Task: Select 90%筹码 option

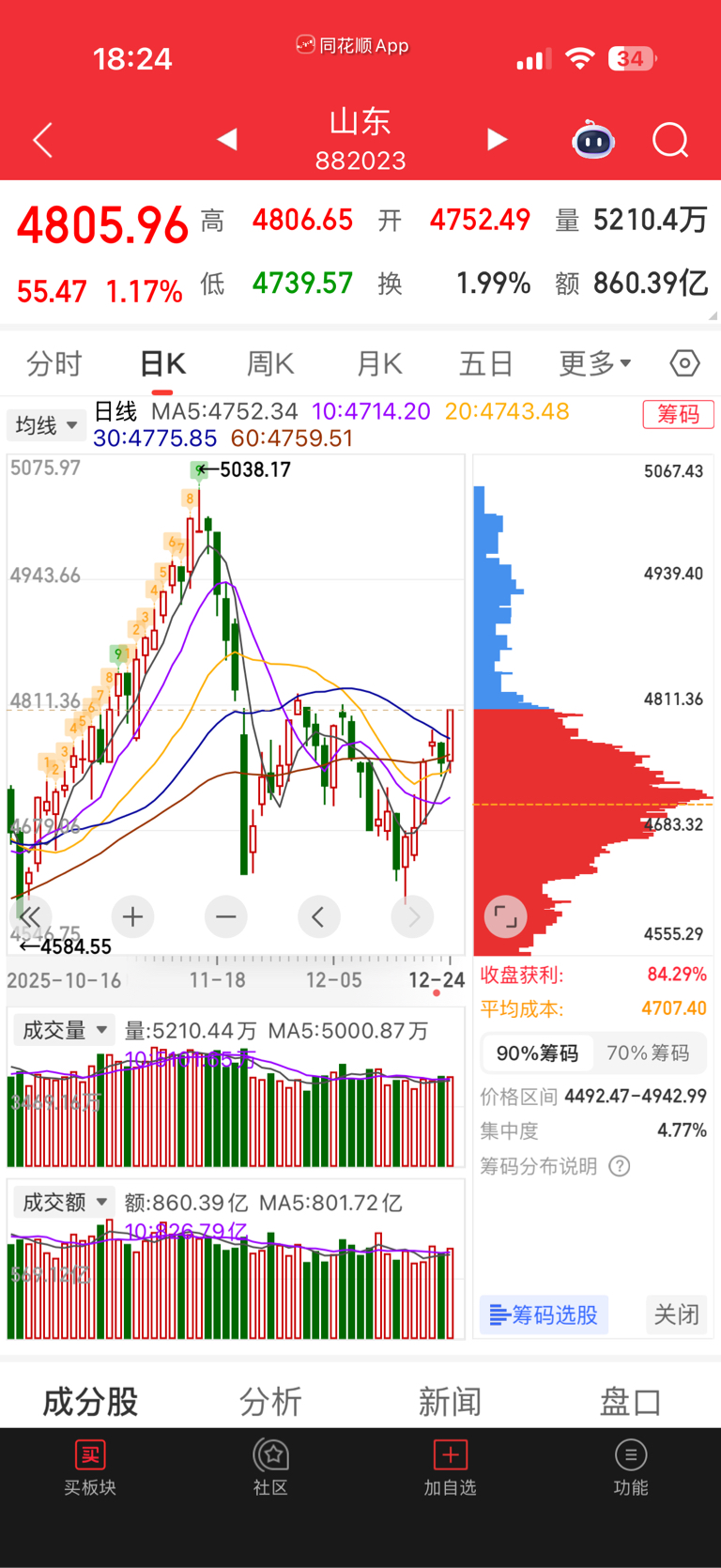Action: [539, 1053]
